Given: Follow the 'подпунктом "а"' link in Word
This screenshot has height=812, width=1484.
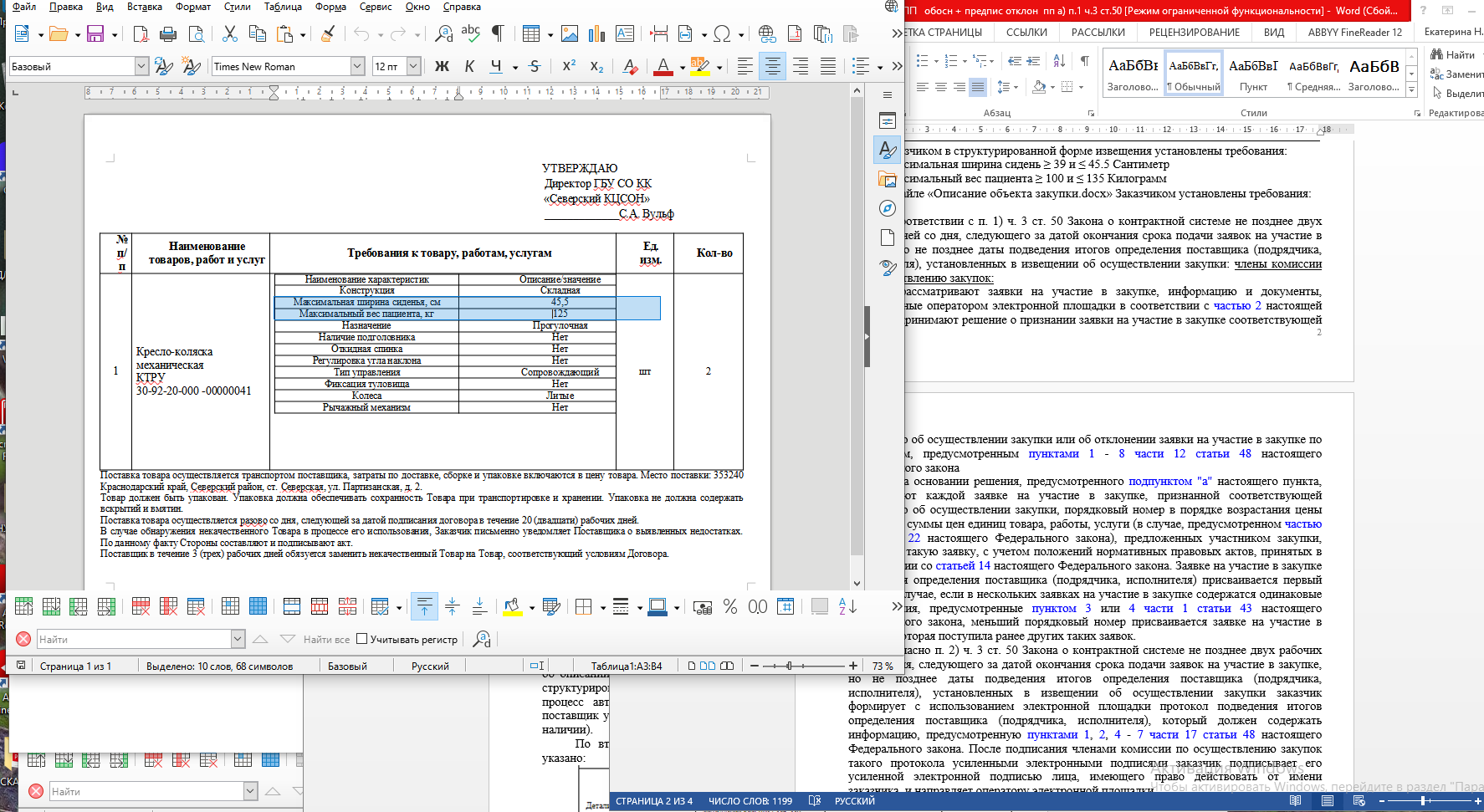Looking at the screenshot, I should [x=1169, y=481].
